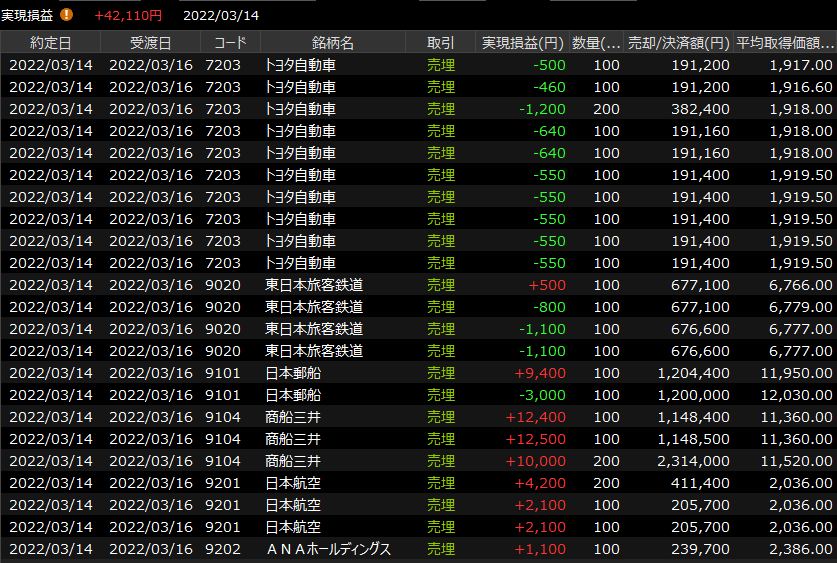Sort table by 銘柄名 header
837x563 pixels.
(x=332, y=43)
